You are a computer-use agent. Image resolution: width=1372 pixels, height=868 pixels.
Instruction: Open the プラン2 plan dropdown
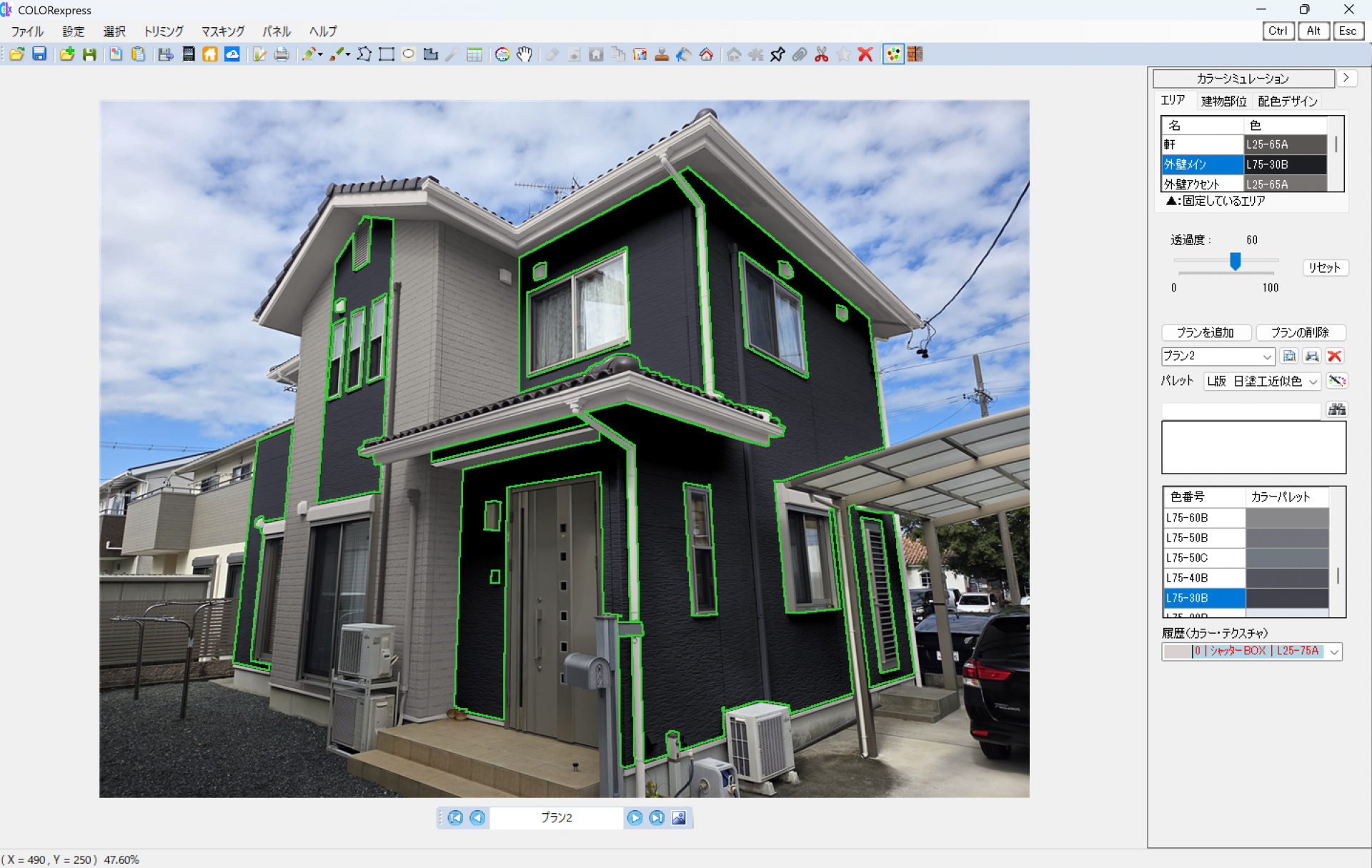click(x=1266, y=356)
